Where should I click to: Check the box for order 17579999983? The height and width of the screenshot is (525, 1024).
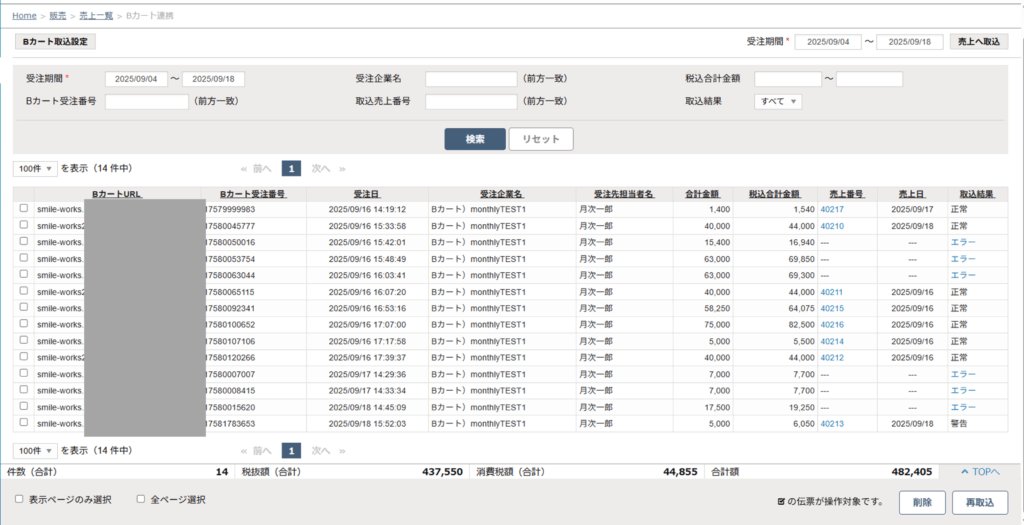point(24,209)
